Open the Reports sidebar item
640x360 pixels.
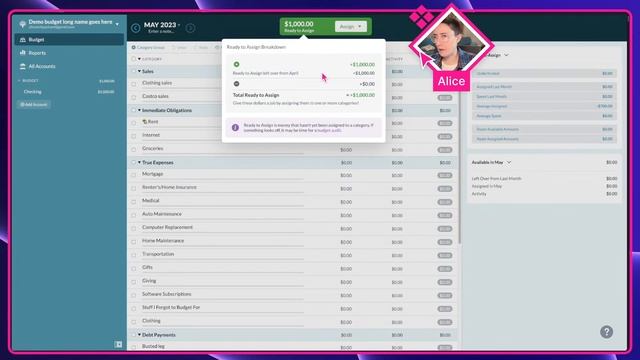tap(69, 53)
